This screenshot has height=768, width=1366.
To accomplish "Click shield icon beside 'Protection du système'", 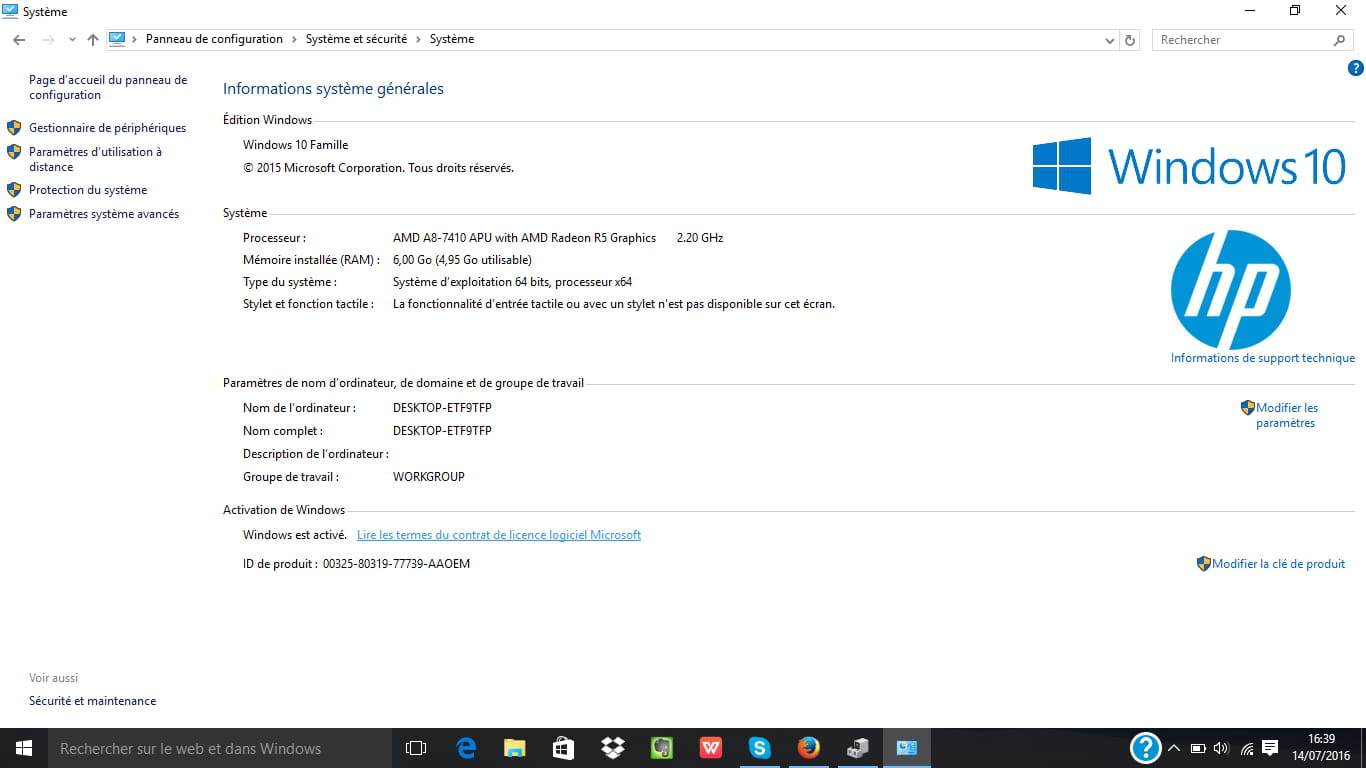I will (14, 190).
